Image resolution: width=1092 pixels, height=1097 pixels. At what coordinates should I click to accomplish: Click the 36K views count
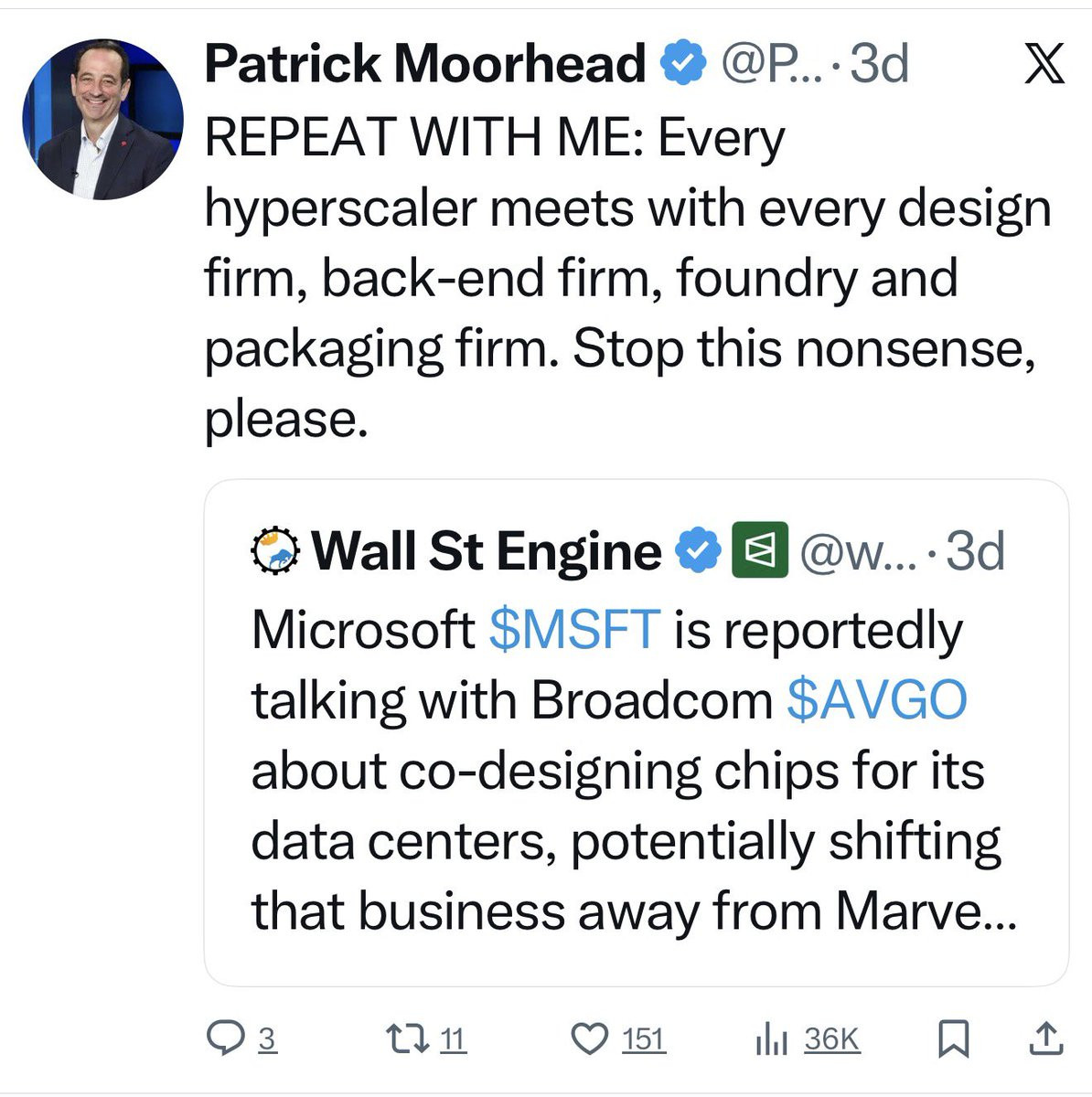[x=832, y=1039]
